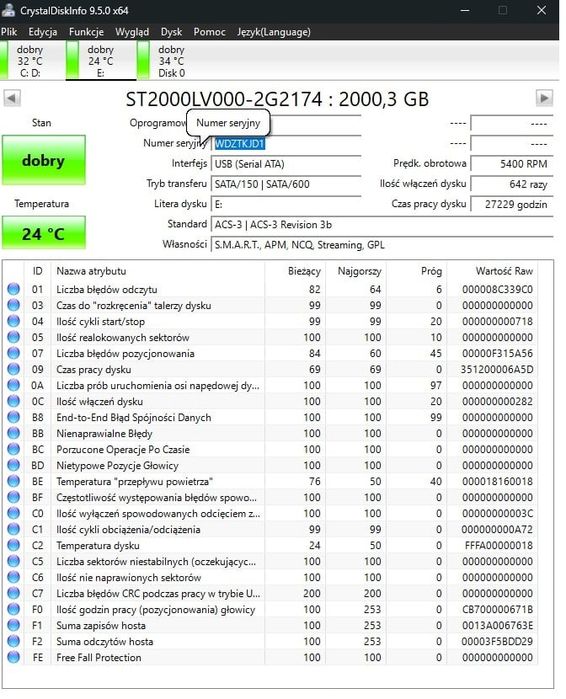This screenshot has height=699, width=566.
Task: Minimize the CrystalDiskInfo window
Action: coord(464,10)
